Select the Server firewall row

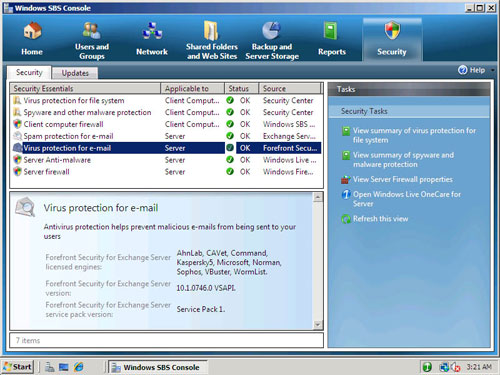[x=167, y=172]
